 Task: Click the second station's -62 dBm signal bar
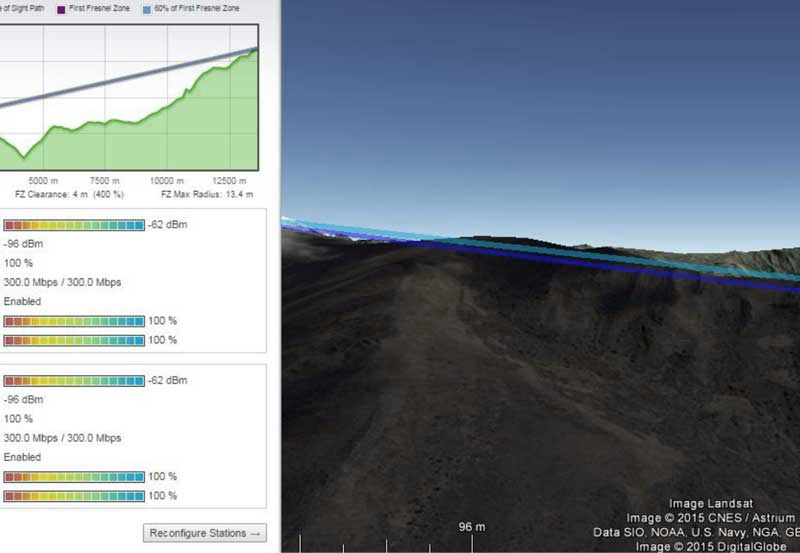74,381
